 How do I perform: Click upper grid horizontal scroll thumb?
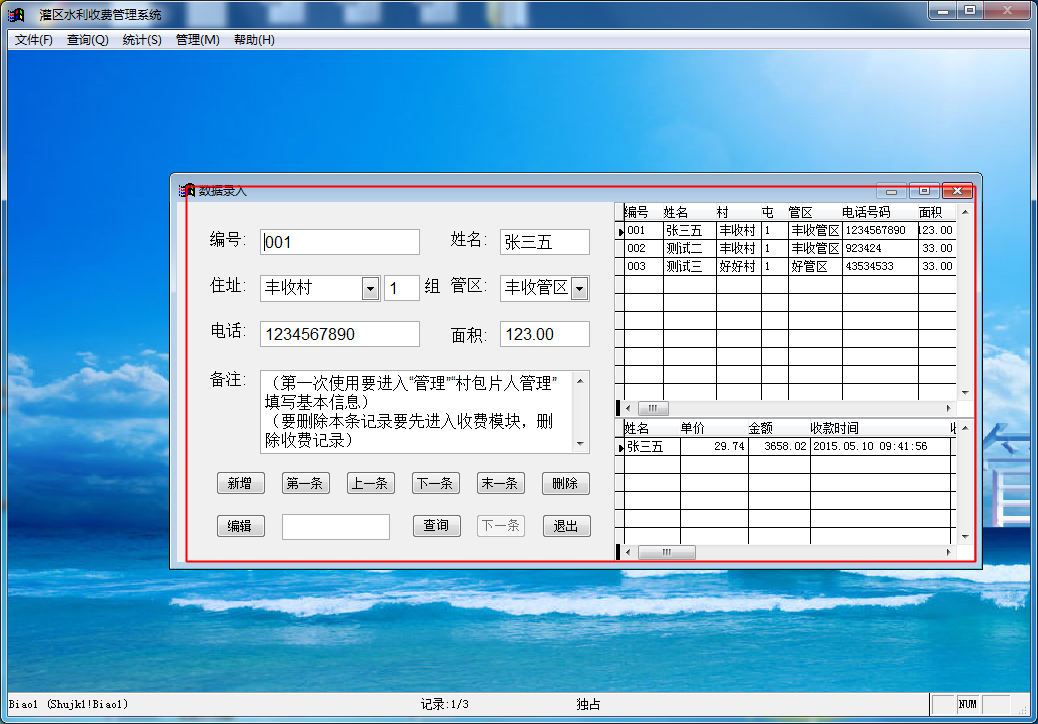(653, 408)
